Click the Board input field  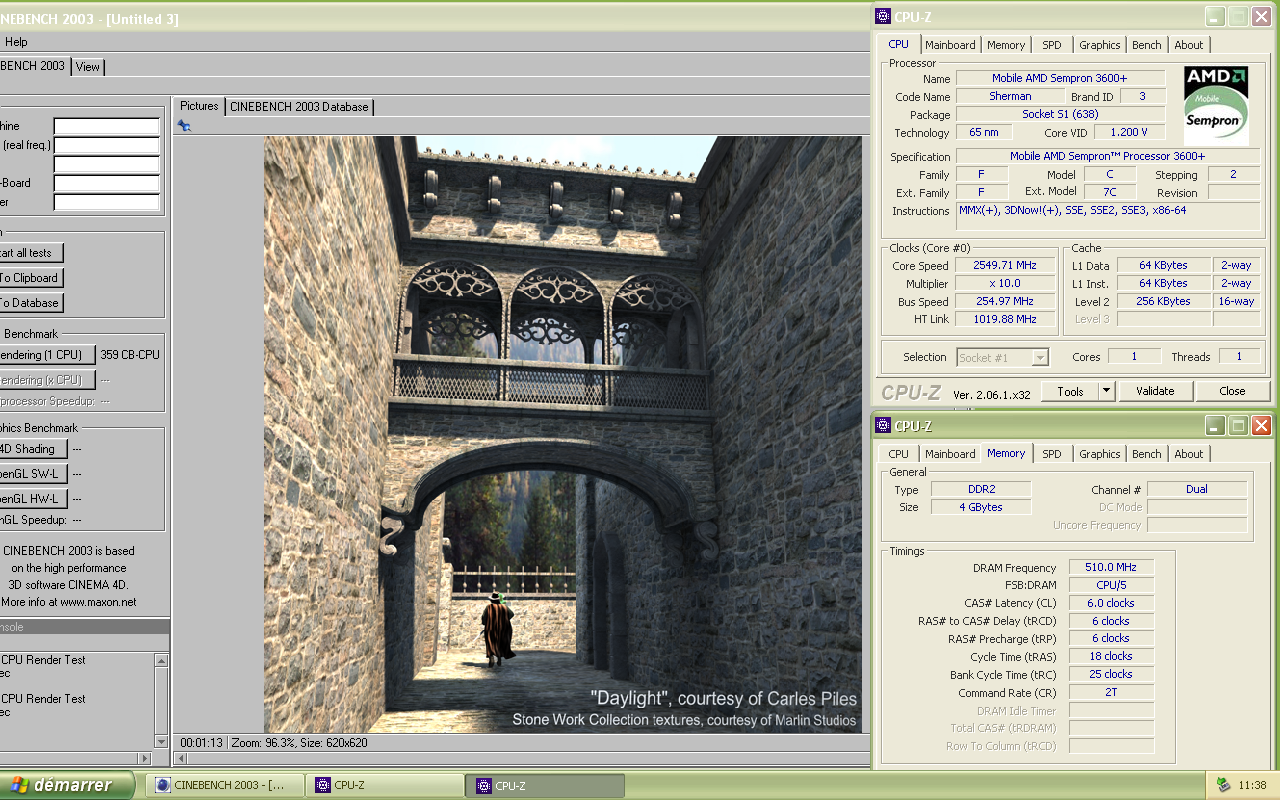[x=107, y=183]
